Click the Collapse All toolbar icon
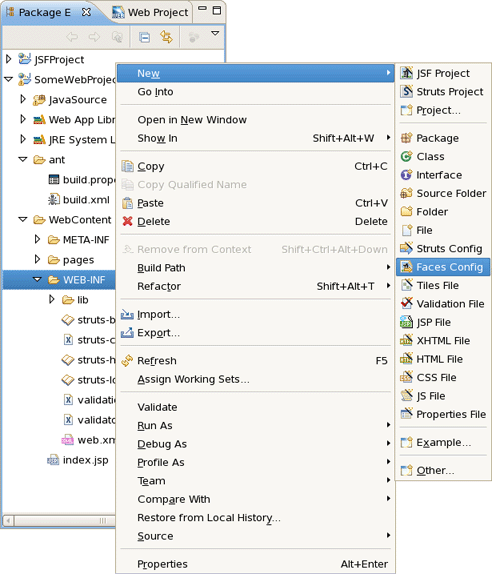This screenshot has height=574, width=492. (144, 37)
